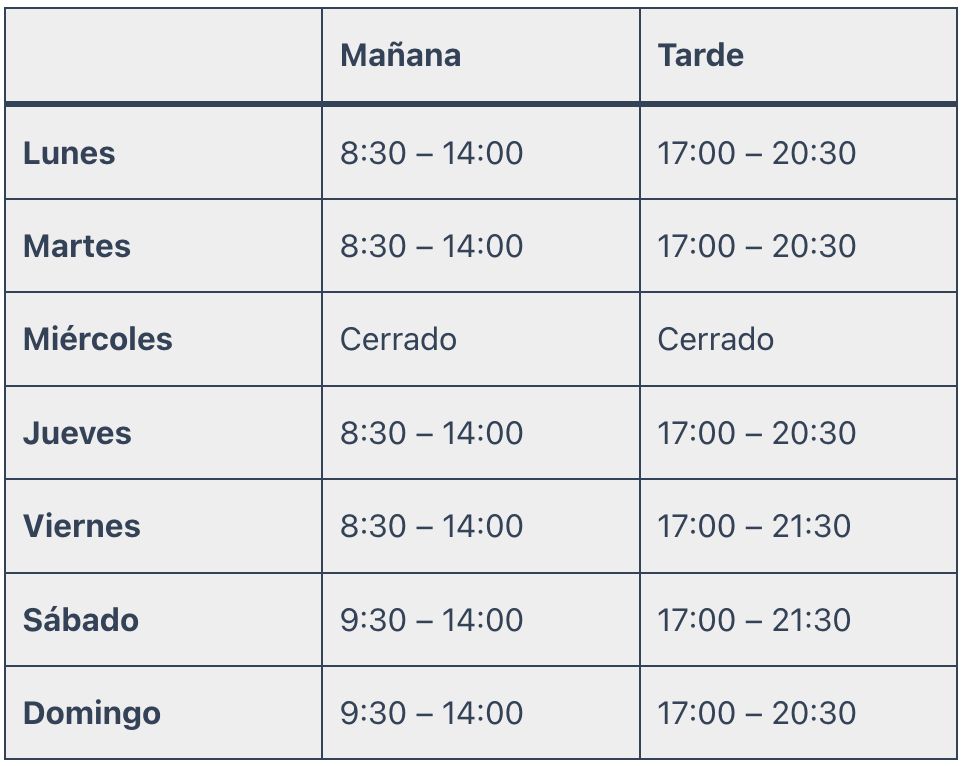Select Sábado afternoon 17:00 – 21:30 cell

[x=754, y=619]
